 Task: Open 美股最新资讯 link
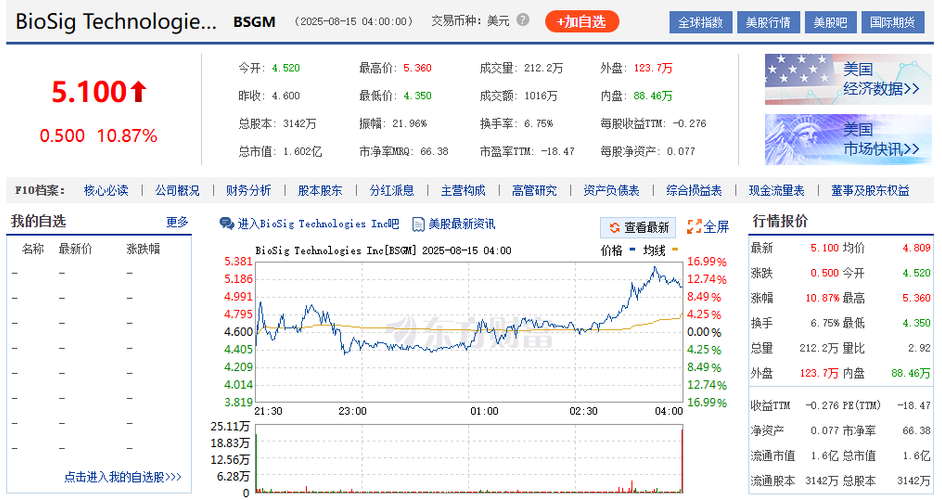pyautogui.click(x=461, y=224)
